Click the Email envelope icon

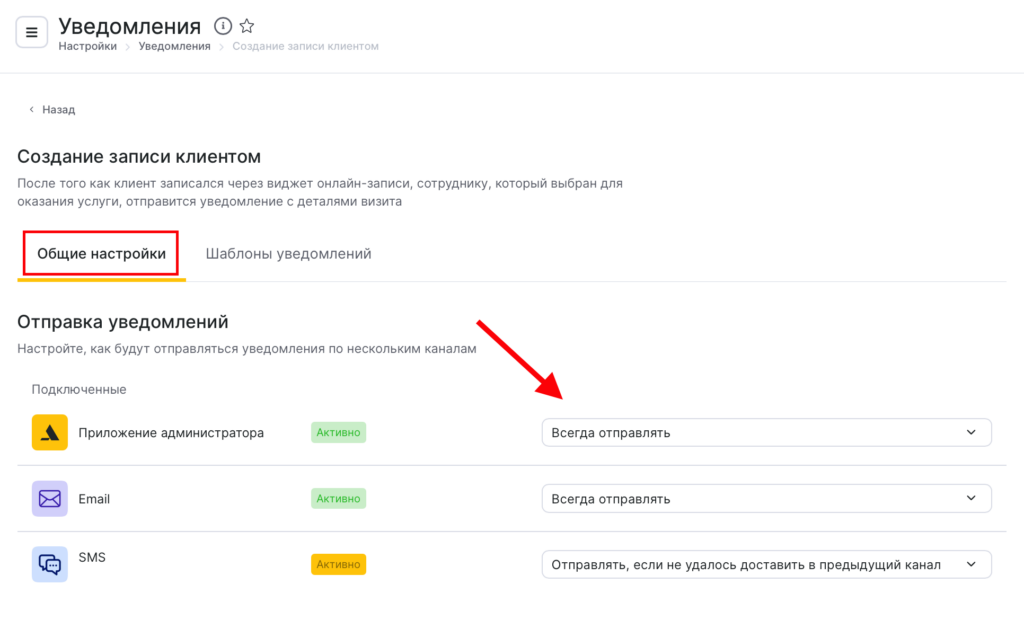(50, 498)
